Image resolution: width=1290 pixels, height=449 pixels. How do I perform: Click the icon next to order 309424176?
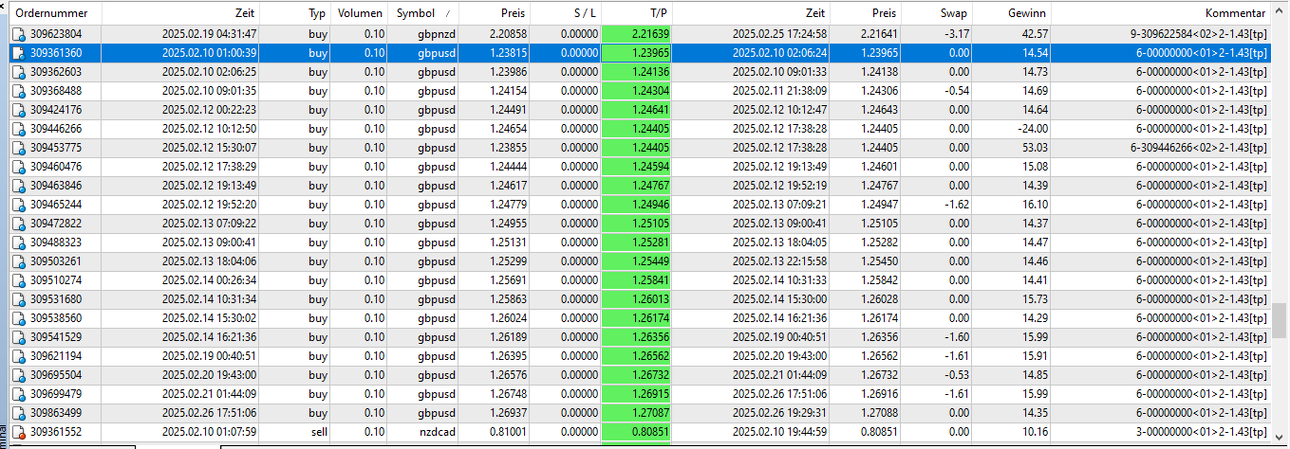(x=18, y=110)
